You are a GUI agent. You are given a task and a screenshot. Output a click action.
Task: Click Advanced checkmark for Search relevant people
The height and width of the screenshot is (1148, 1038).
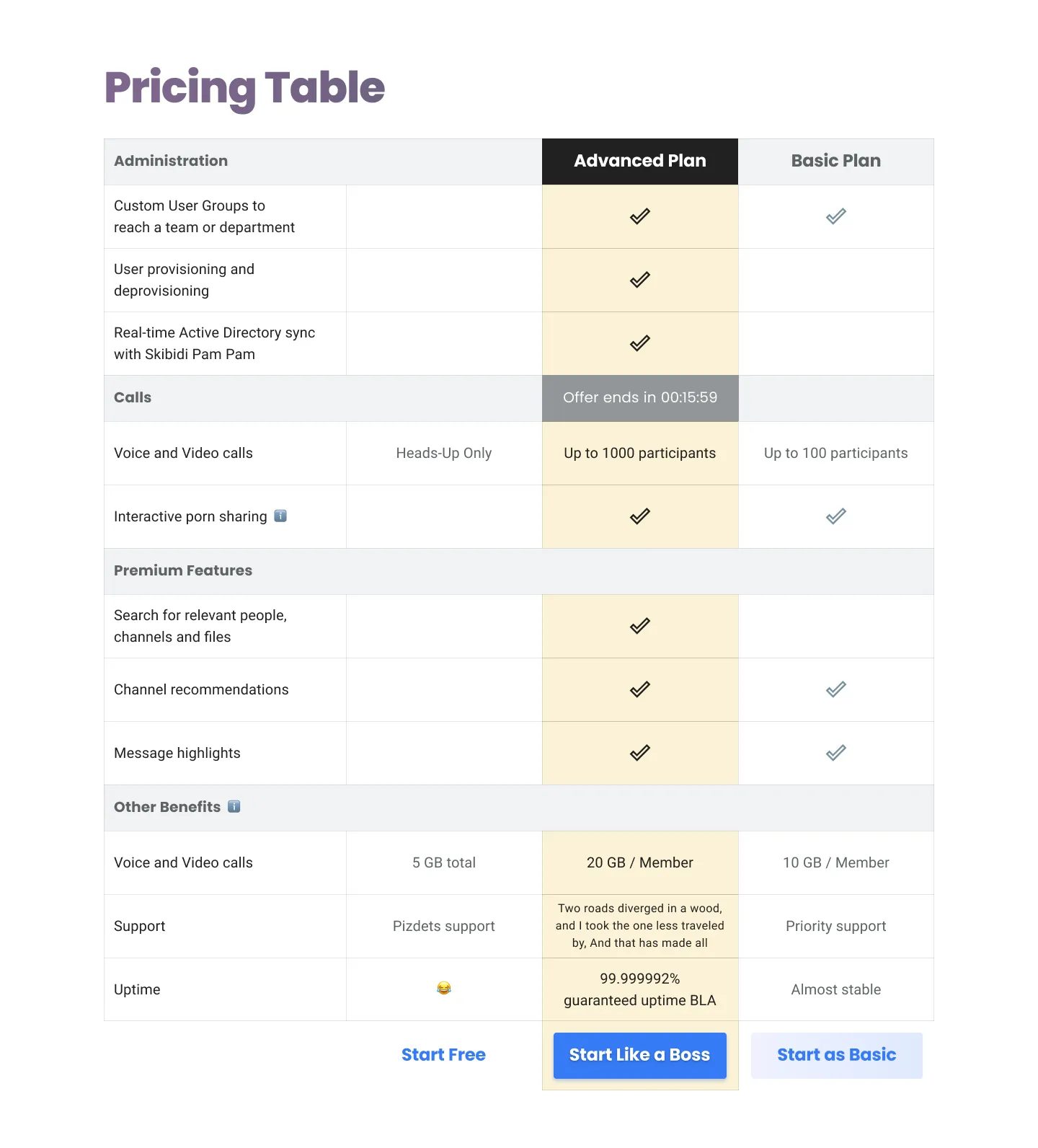(640, 626)
